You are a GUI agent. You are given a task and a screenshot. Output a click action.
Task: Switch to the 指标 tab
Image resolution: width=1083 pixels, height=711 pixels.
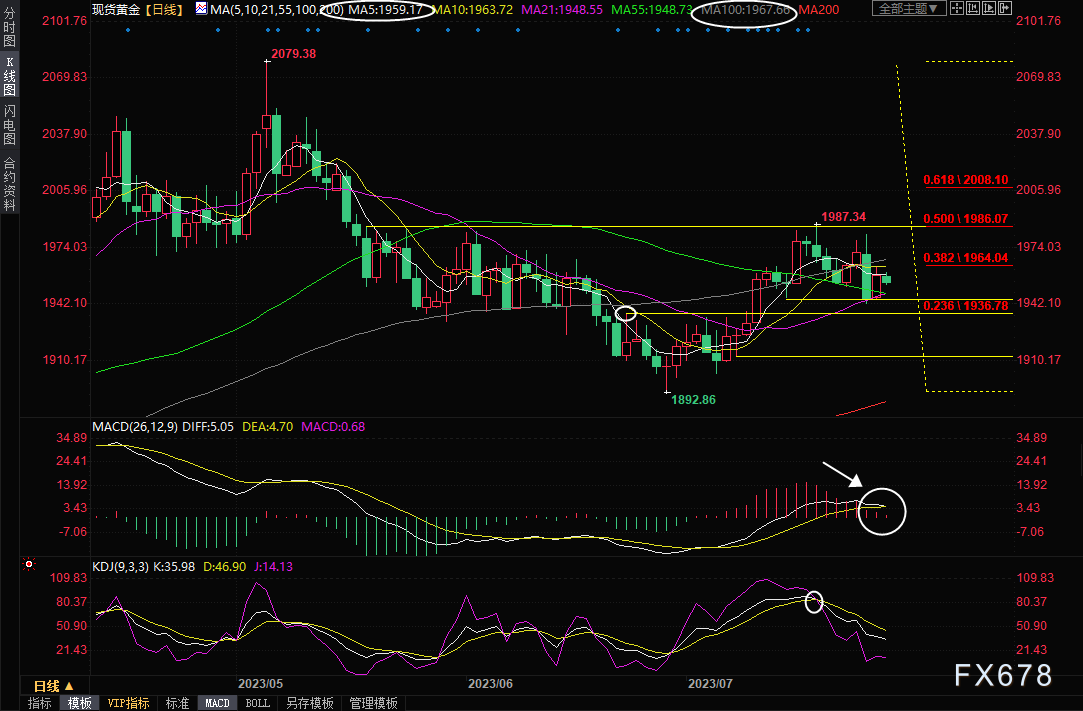pyautogui.click(x=39, y=703)
